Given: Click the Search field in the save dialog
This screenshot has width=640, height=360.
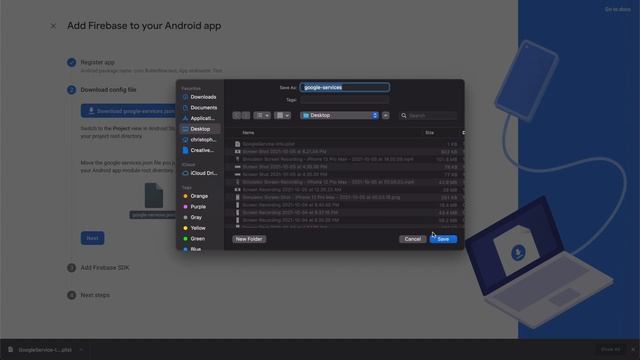Looking at the screenshot, I should coord(428,116).
